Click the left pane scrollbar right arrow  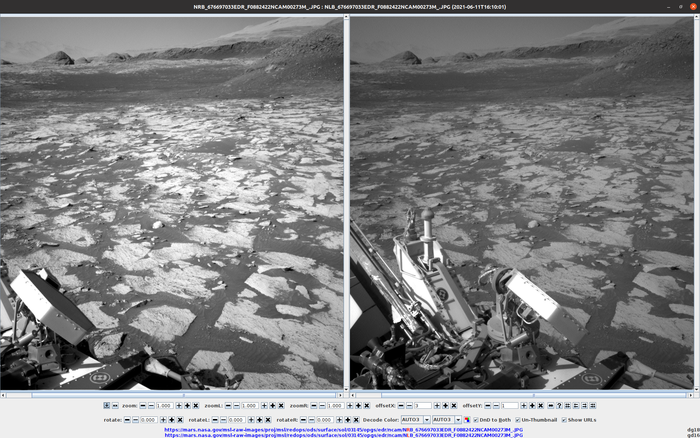click(340, 395)
